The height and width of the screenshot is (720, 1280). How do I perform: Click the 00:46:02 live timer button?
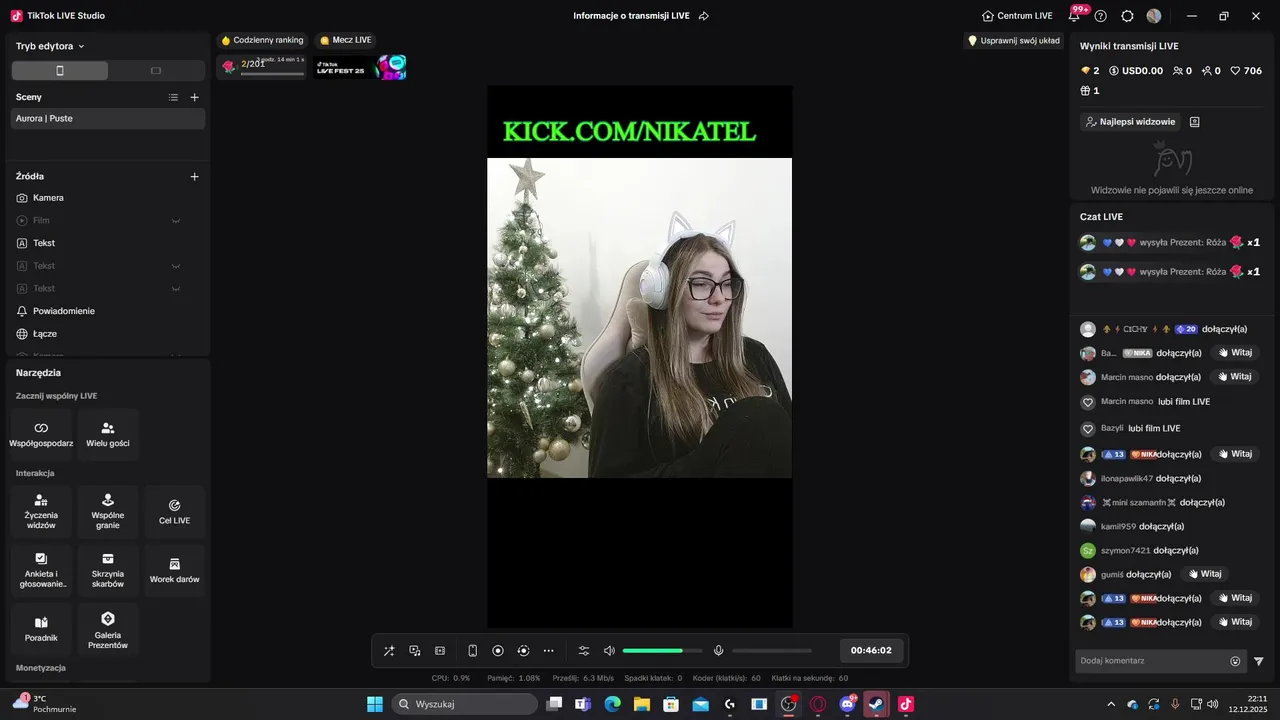871,650
